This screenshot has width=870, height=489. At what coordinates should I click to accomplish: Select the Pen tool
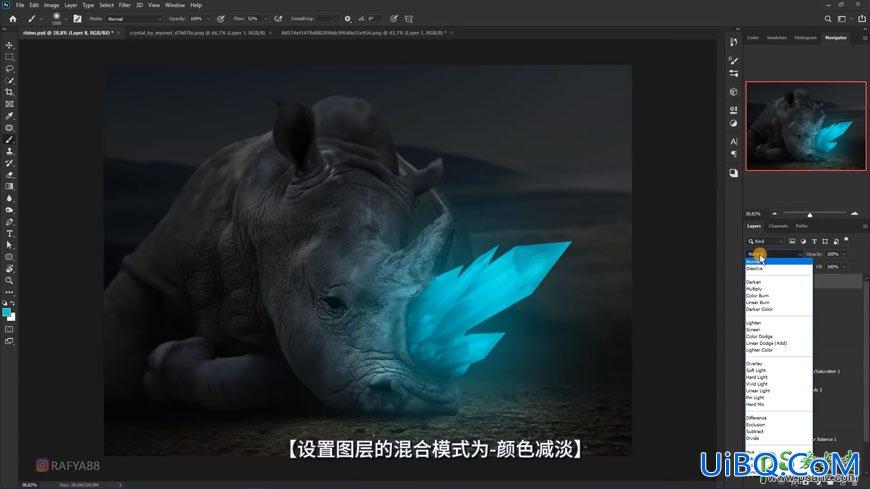tap(9, 222)
